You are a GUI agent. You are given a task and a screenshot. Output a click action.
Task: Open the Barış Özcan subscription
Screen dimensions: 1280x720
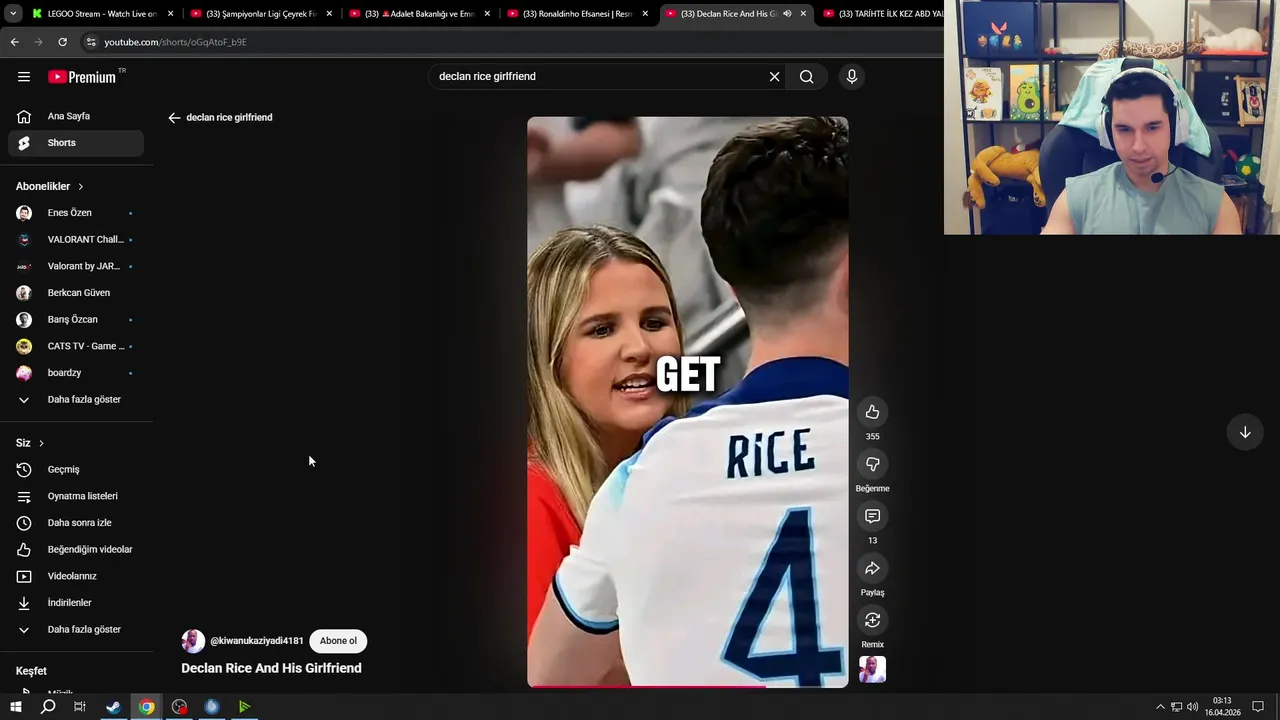(76, 320)
